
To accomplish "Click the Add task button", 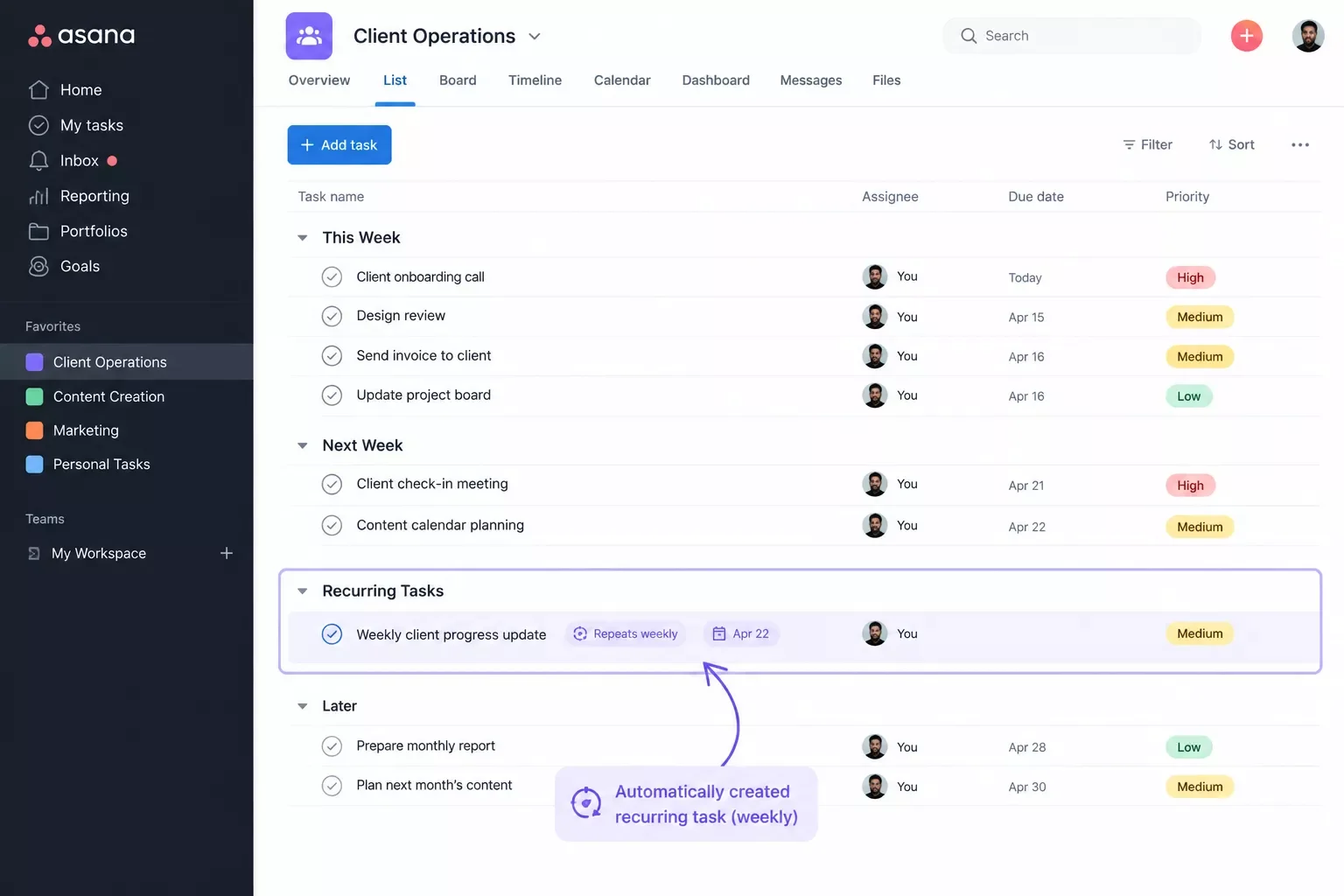I will 339,145.
